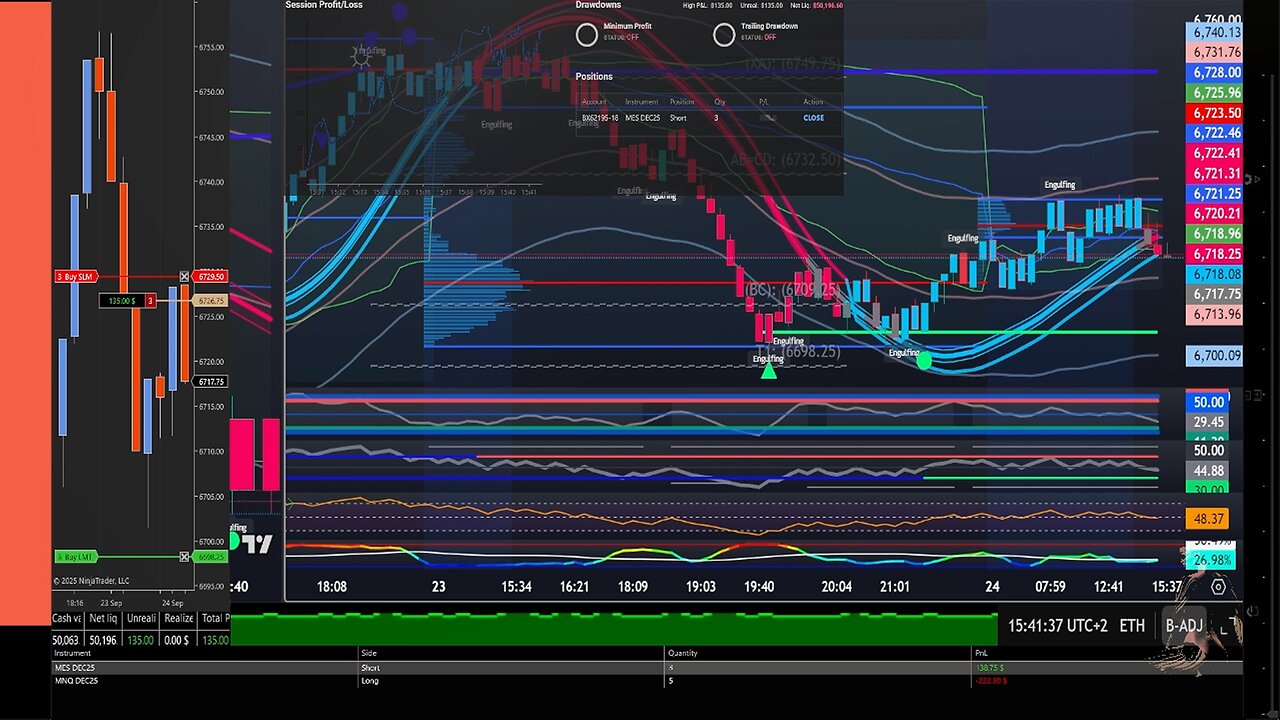1280x720 pixels.
Task: Click the 6717.75 current price tag
Action: tap(211, 382)
